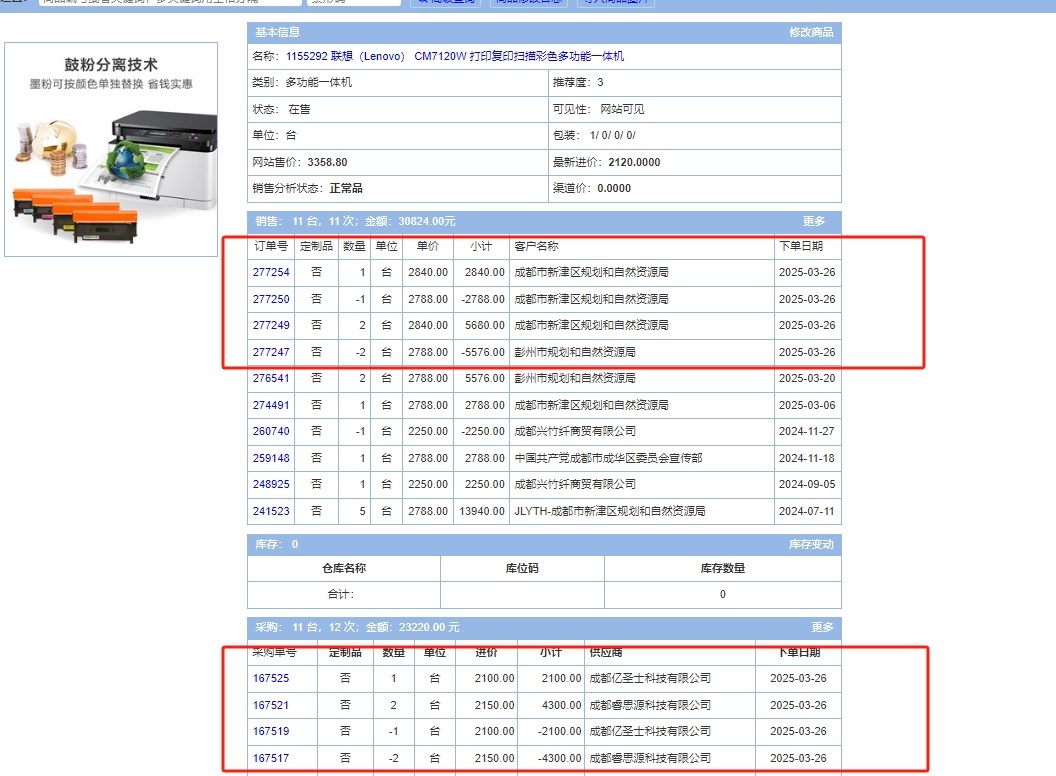Click 更多 in the 销售 section header

[x=814, y=221]
